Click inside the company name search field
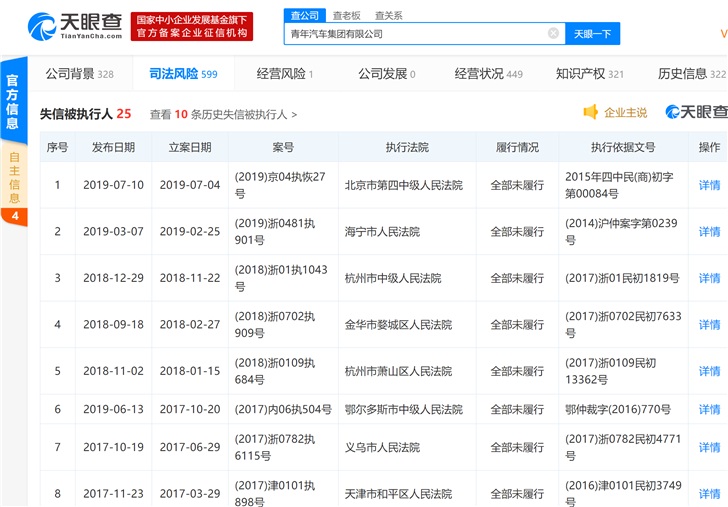 tap(415, 34)
